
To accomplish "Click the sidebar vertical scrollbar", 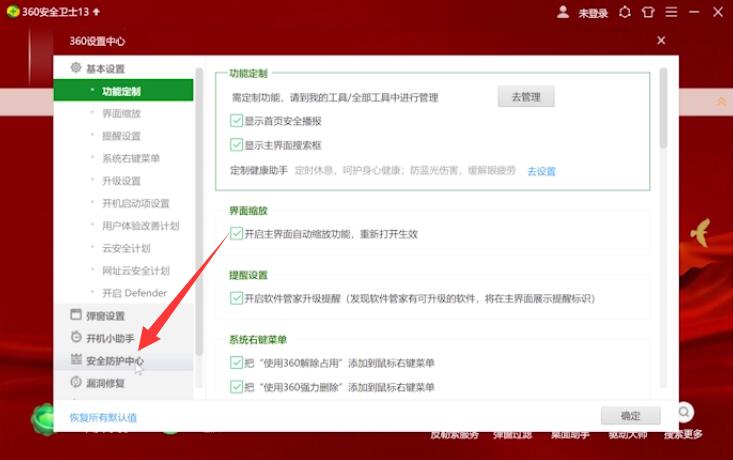I will [x=199, y=210].
